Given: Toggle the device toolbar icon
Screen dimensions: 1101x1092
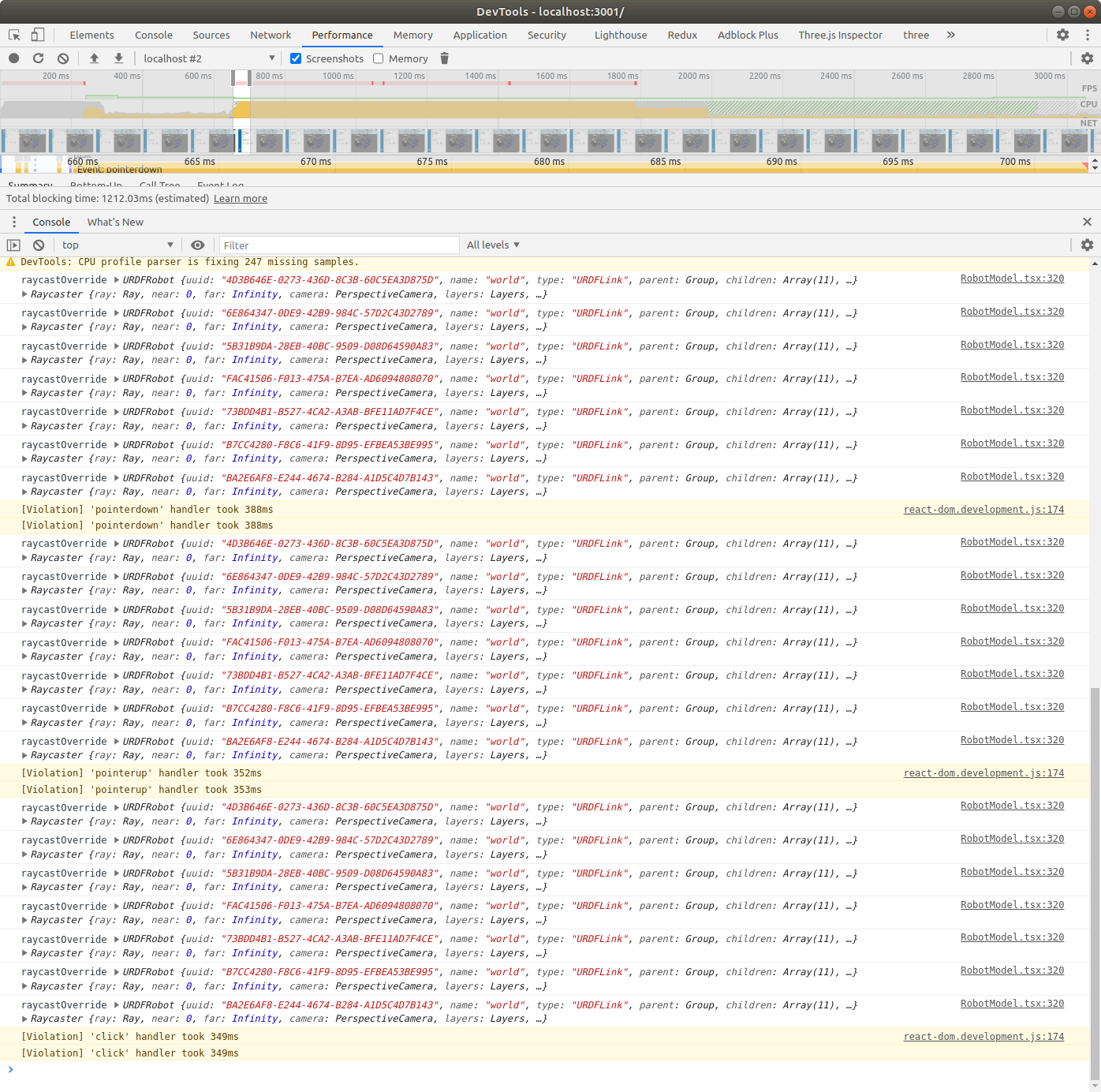Looking at the screenshot, I should pos(38,35).
